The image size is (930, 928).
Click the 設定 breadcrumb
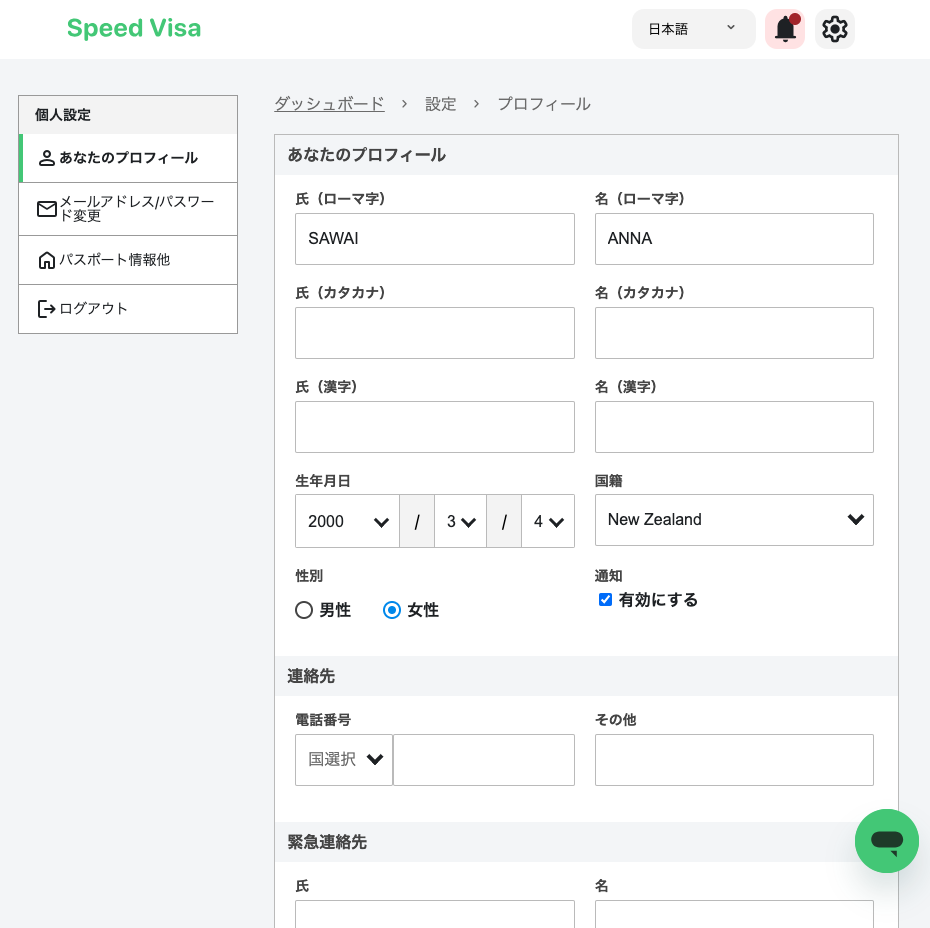(x=441, y=104)
